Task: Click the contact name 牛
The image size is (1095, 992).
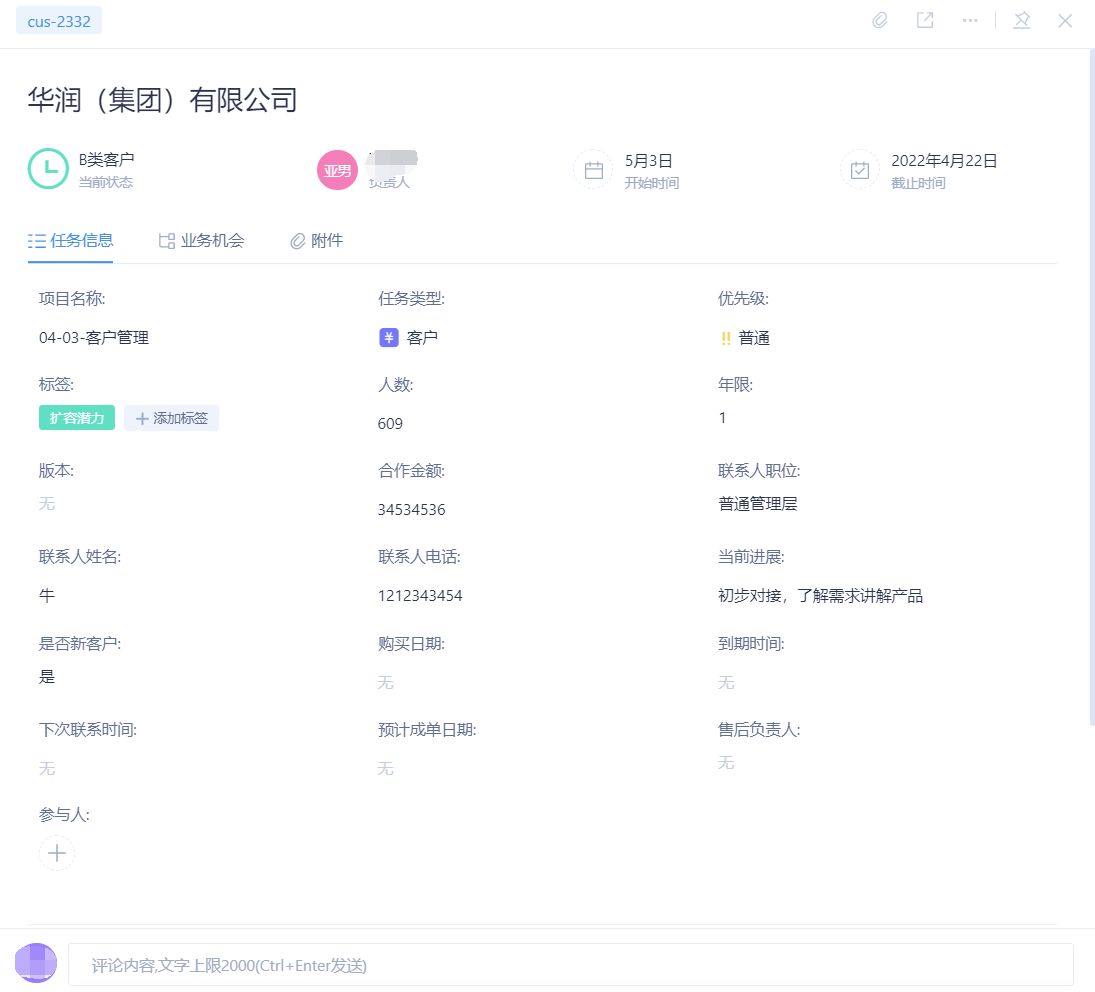Action: tap(47, 595)
